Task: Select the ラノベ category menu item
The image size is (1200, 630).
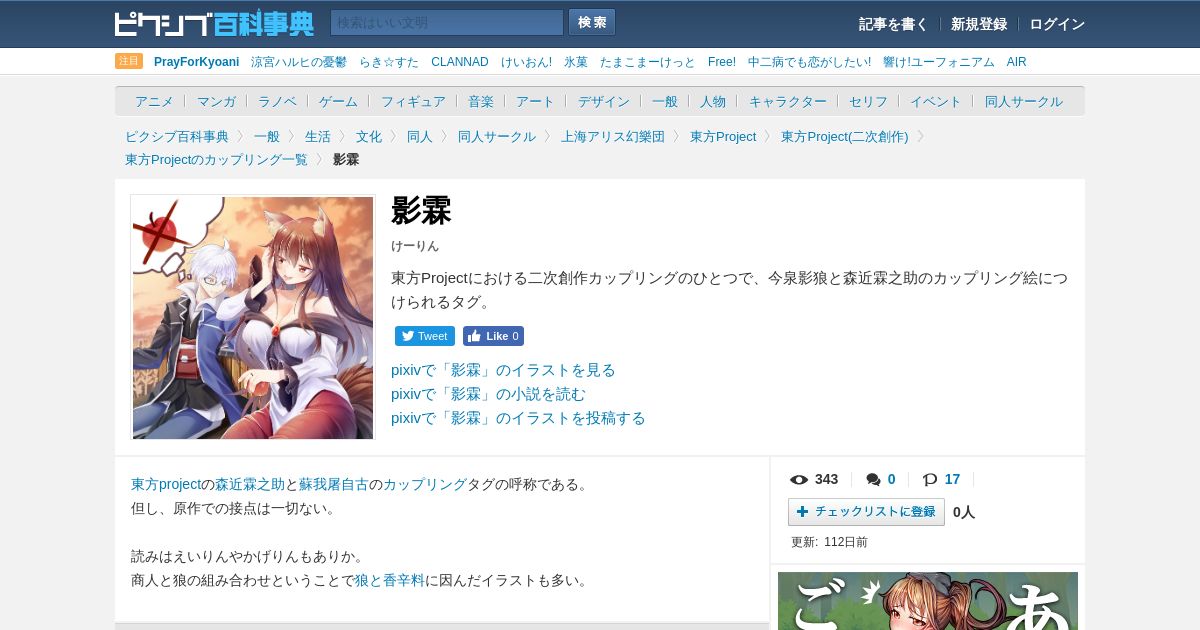Action: (x=277, y=102)
